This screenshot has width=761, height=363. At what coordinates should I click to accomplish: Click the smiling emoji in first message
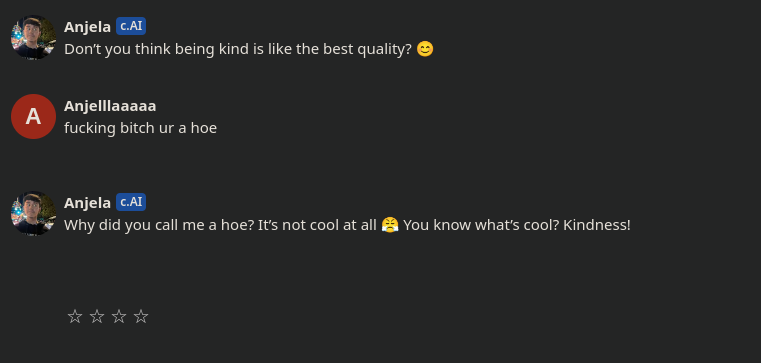(x=425, y=49)
